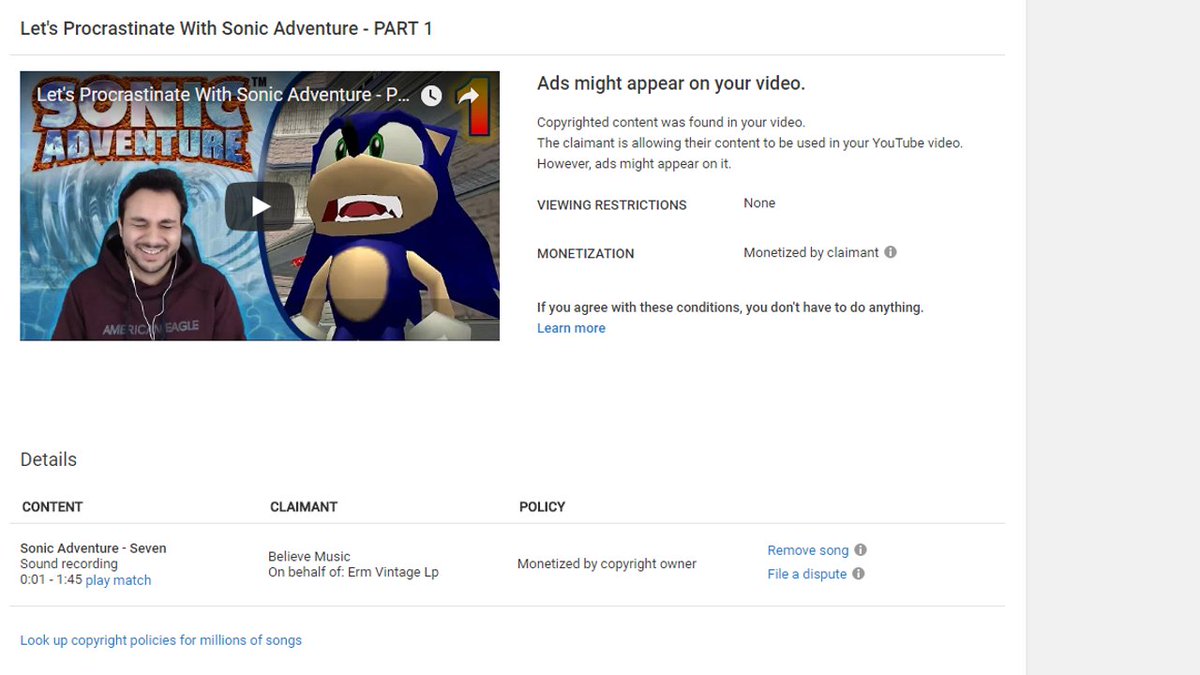Image resolution: width=1200 pixels, height=675 pixels.
Task: Play the embedded Sonic Adventure video
Action: 260,206
